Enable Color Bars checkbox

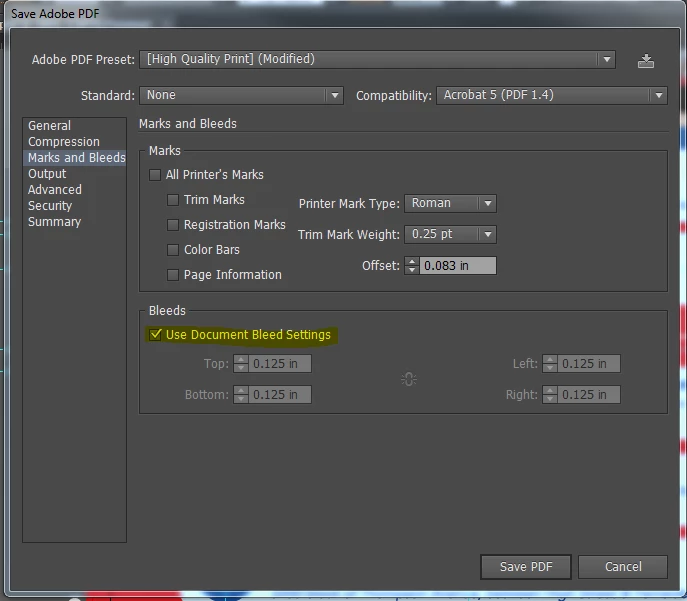pyautogui.click(x=173, y=250)
